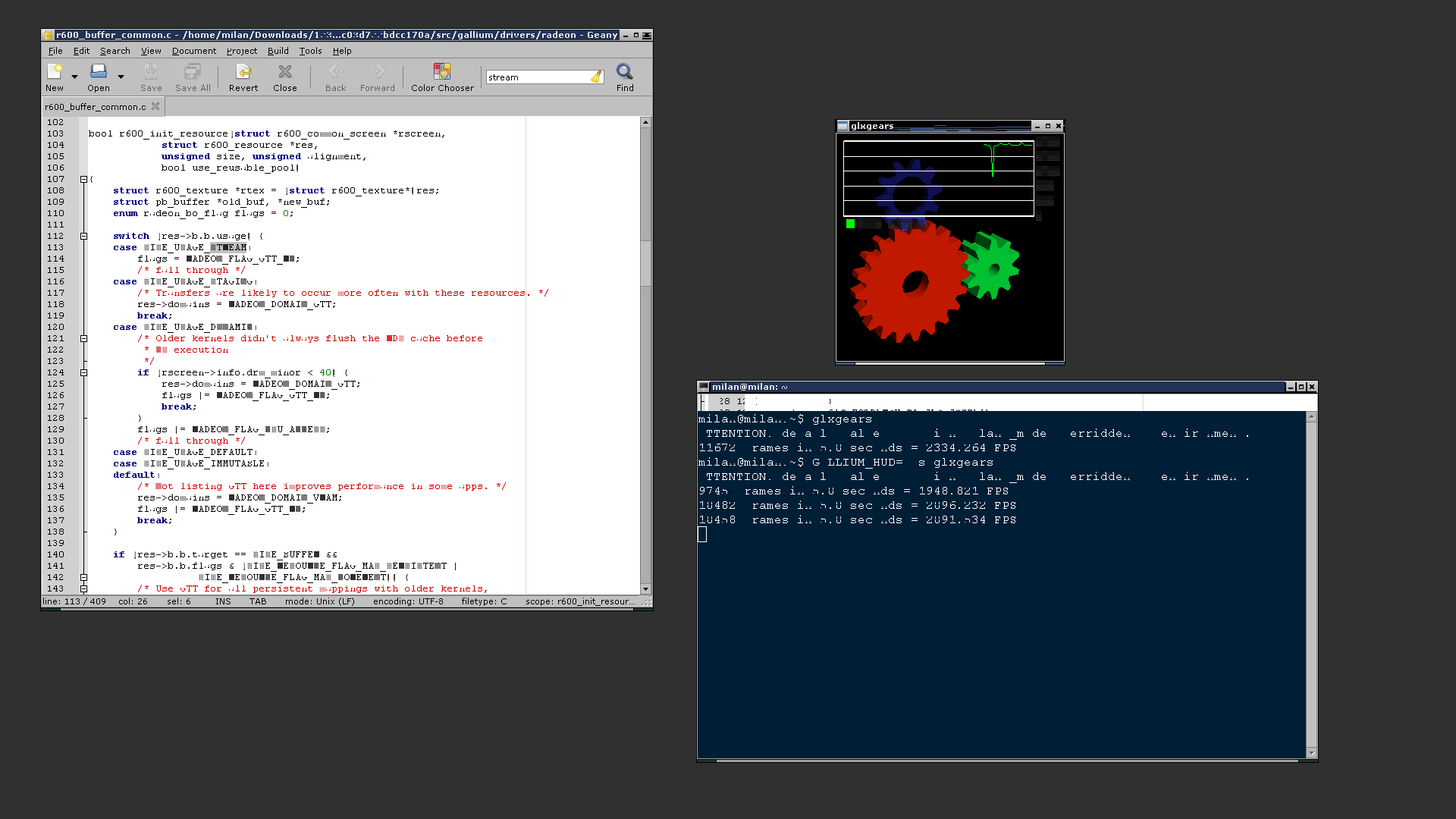1456x819 pixels.
Task: Click the Revert document icon
Action: (x=243, y=72)
